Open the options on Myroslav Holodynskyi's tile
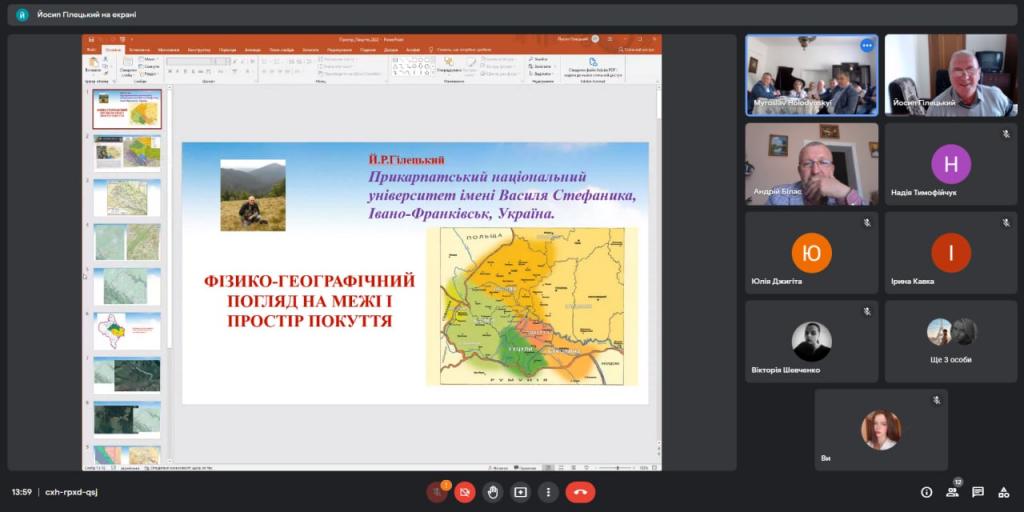The image size is (1024, 512). [x=866, y=46]
